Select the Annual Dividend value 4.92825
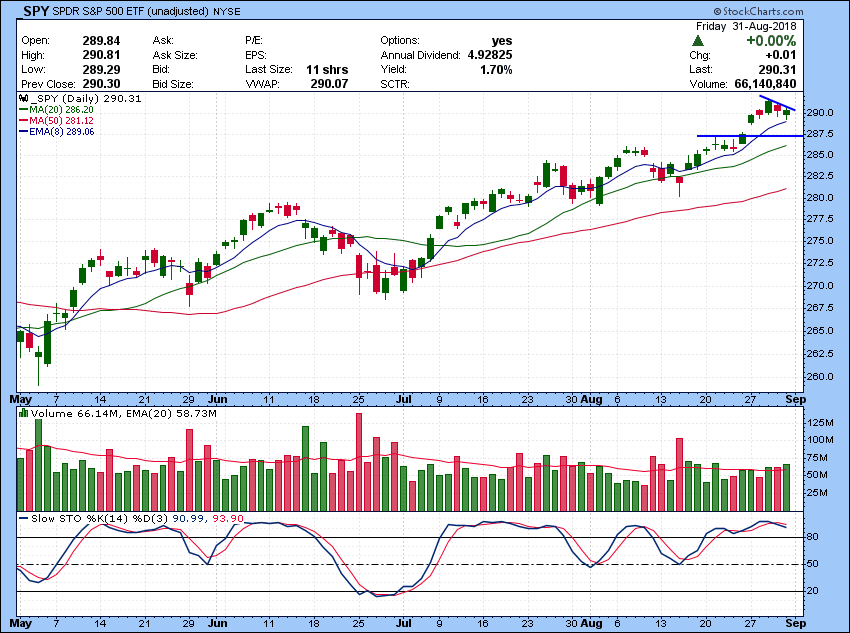 pyautogui.click(x=490, y=55)
